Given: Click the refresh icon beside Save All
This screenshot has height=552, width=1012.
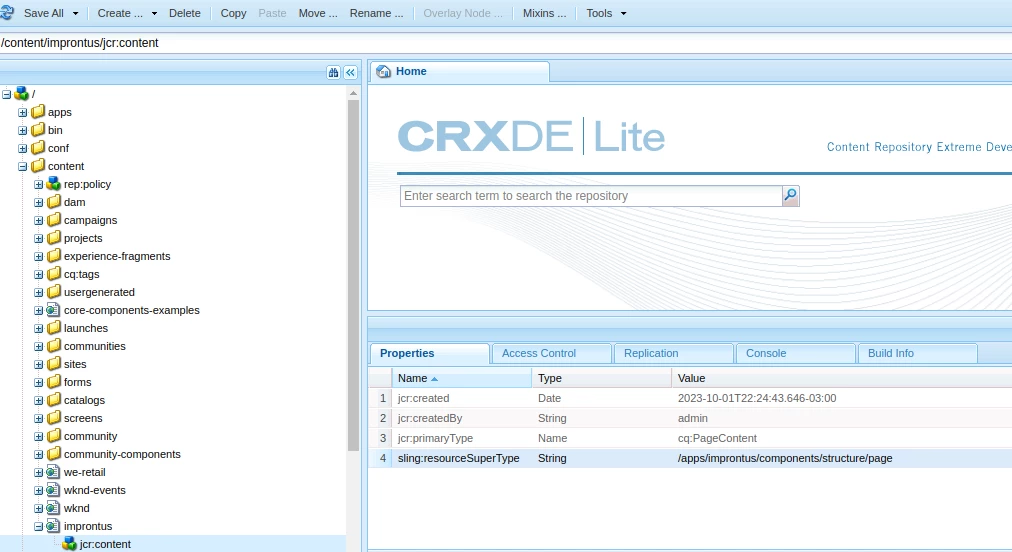Looking at the screenshot, I should [6, 12].
